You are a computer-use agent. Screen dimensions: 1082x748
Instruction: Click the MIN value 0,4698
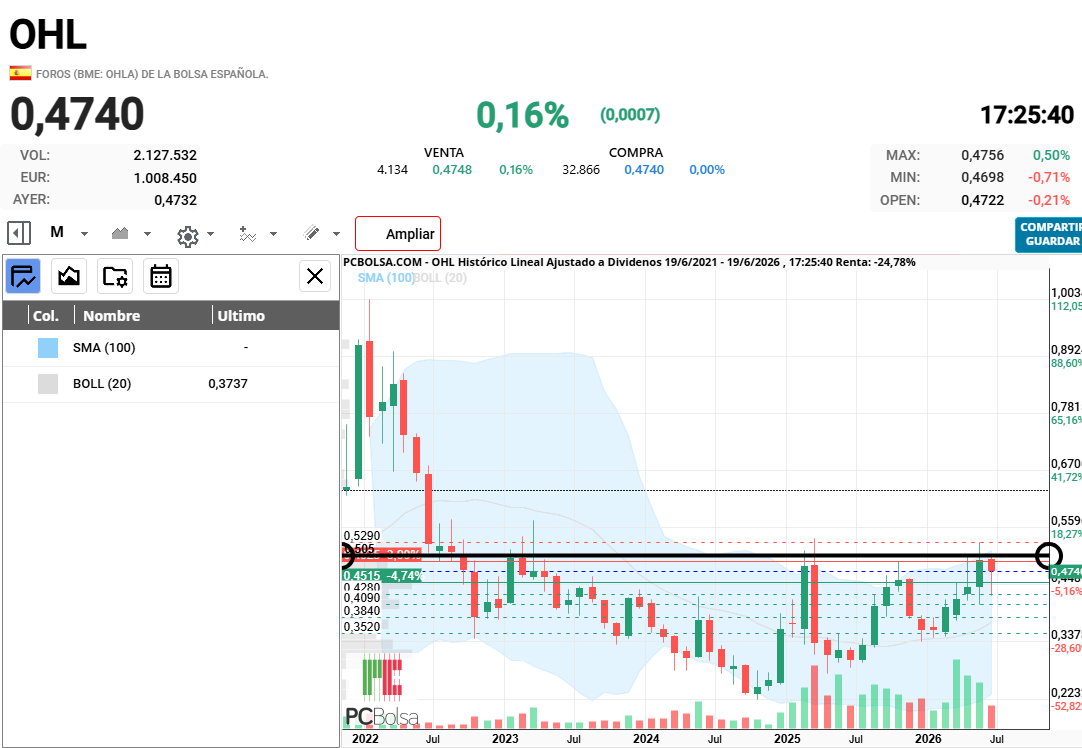983,177
